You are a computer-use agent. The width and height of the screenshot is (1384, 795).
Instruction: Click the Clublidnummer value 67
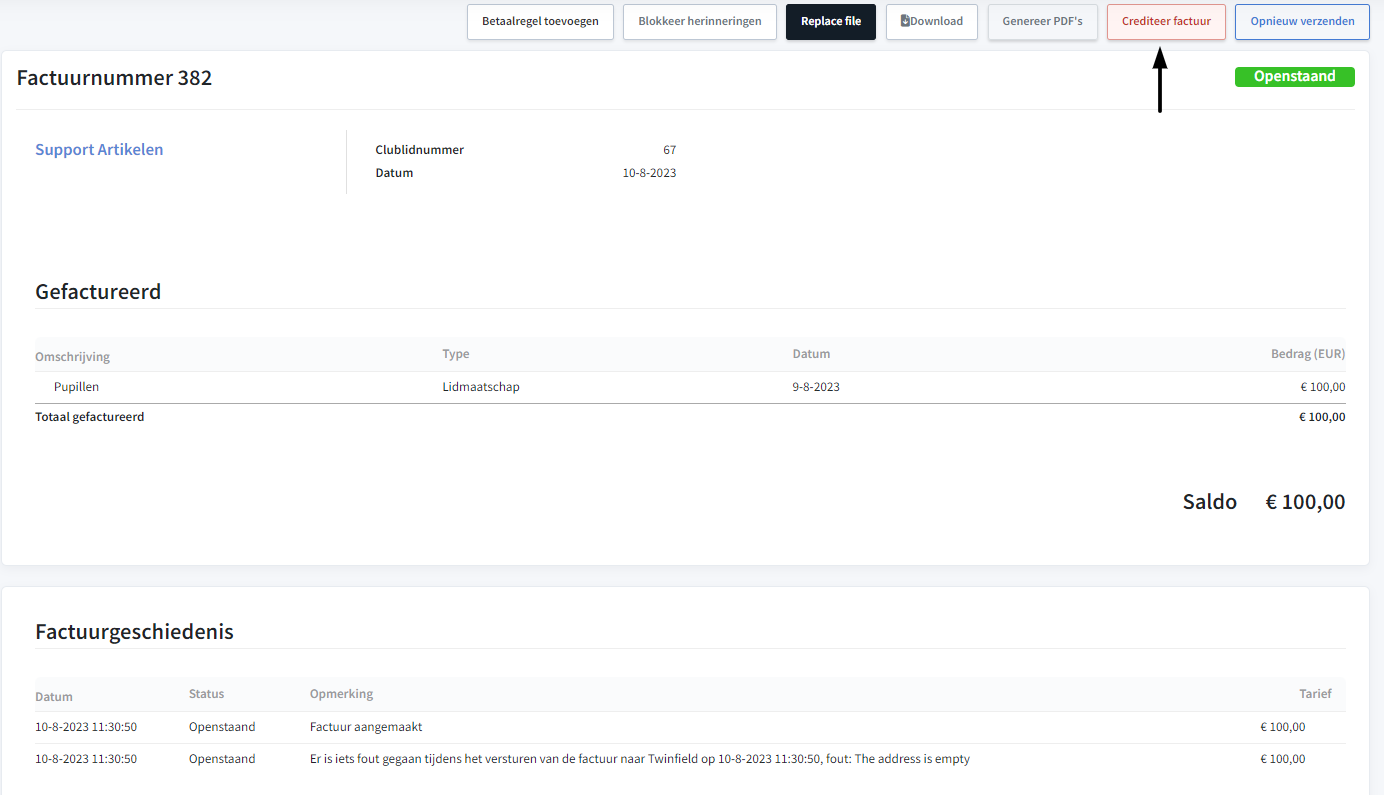[669, 150]
